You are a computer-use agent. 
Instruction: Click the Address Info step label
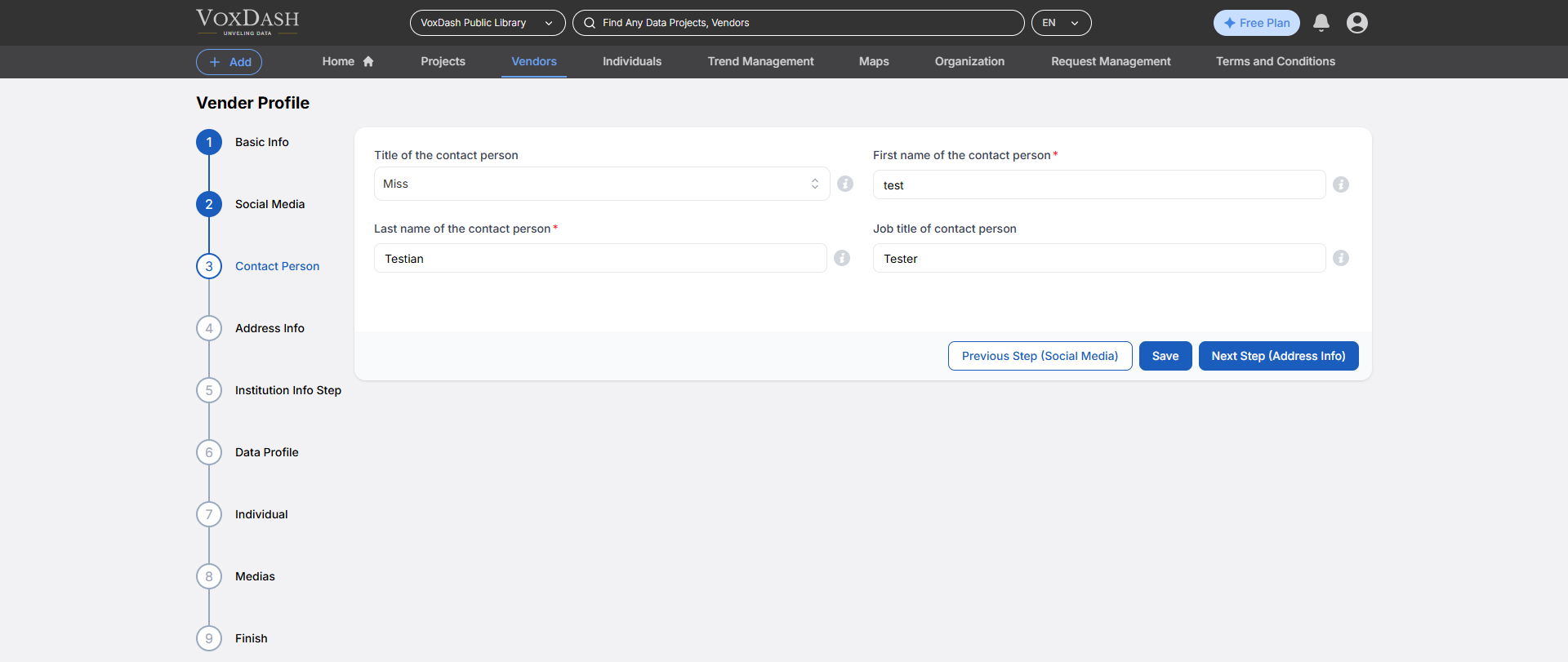[269, 328]
